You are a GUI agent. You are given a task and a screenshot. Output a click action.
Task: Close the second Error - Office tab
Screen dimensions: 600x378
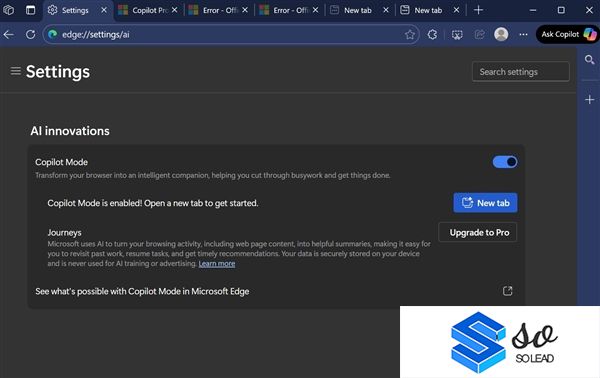(x=315, y=10)
